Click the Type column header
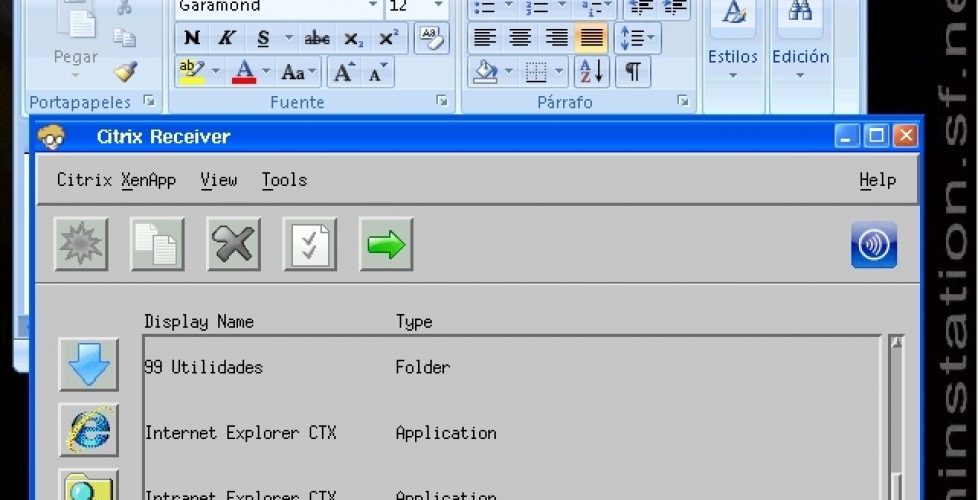The height and width of the screenshot is (500, 978). point(414,322)
